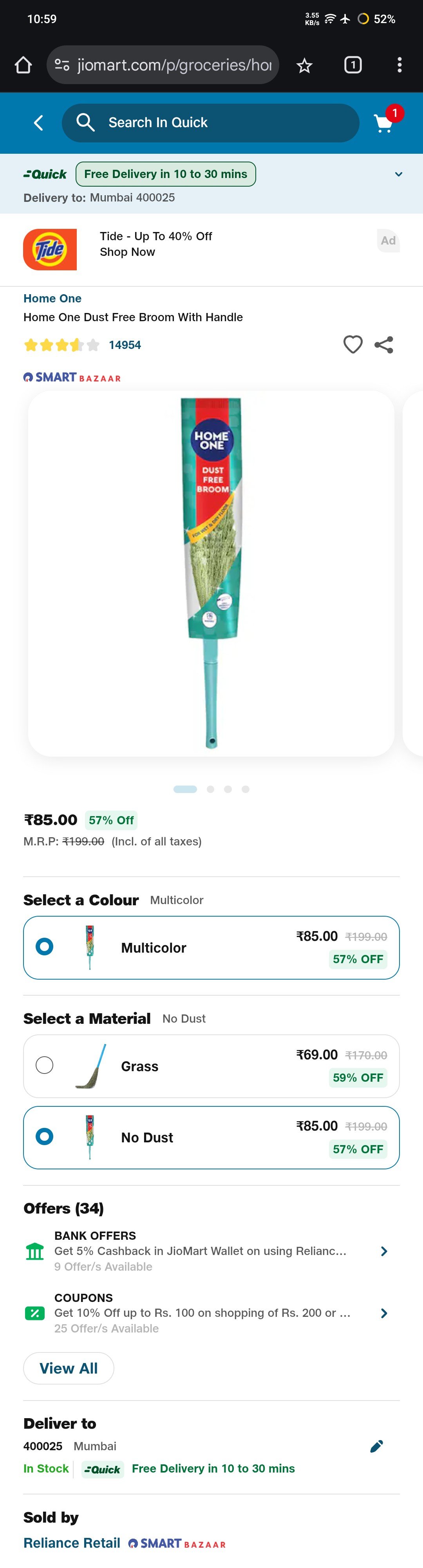Open the browser tab switcher
Image resolution: width=423 pixels, height=1568 pixels.
coord(353,65)
